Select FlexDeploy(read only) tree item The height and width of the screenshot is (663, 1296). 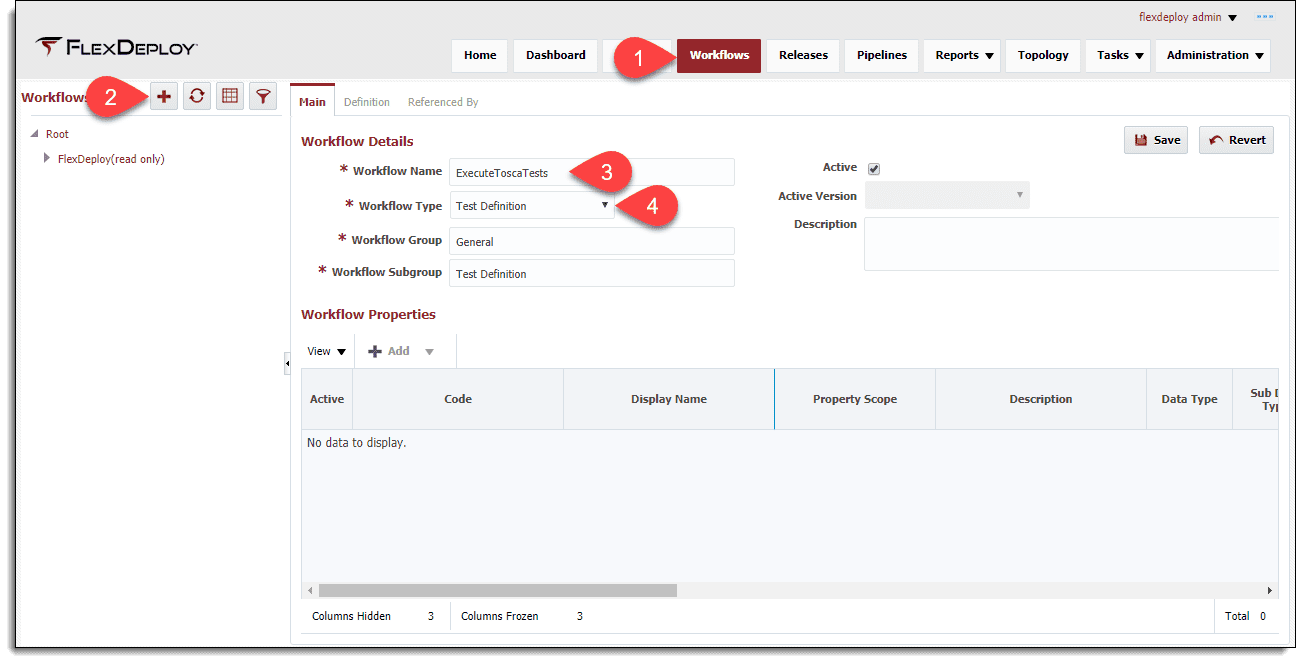[x=111, y=159]
